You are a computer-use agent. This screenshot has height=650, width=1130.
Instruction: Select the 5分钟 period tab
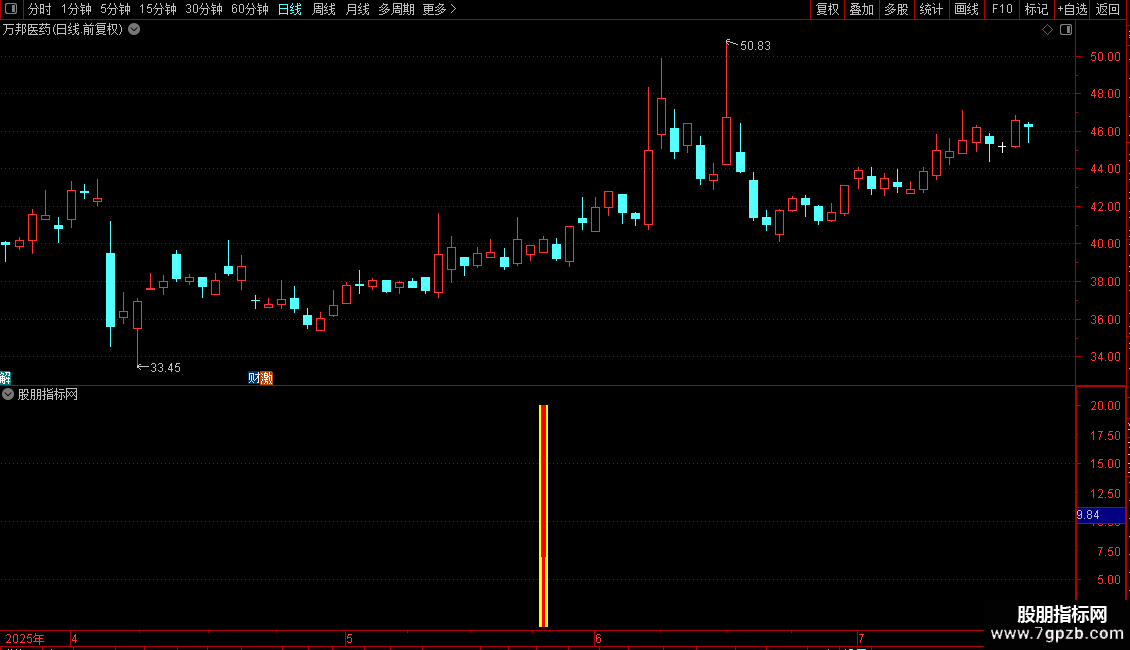tap(115, 9)
